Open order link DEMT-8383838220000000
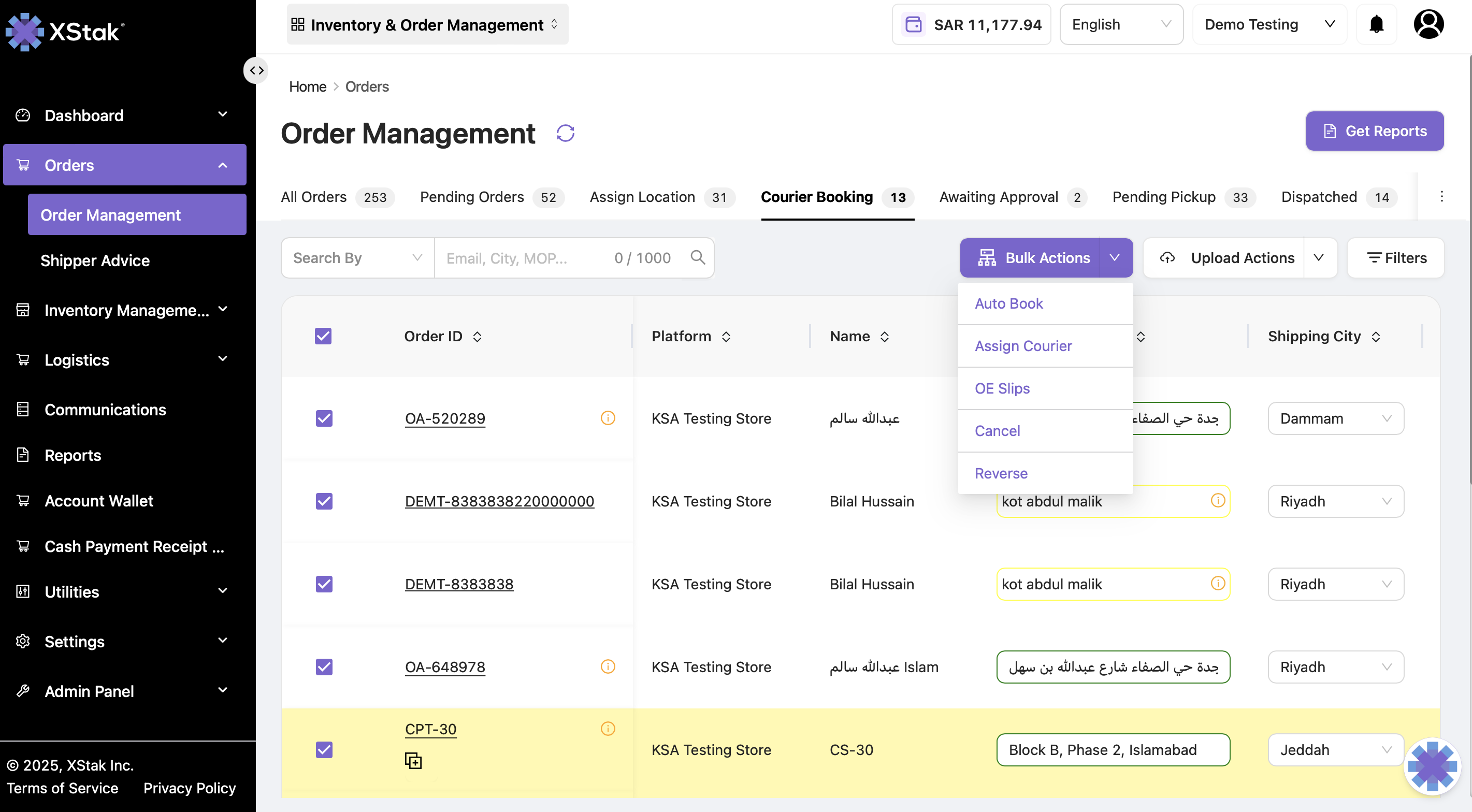Image resolution: width=1472 pixels, height=812 pixels. tap(499, 501)
